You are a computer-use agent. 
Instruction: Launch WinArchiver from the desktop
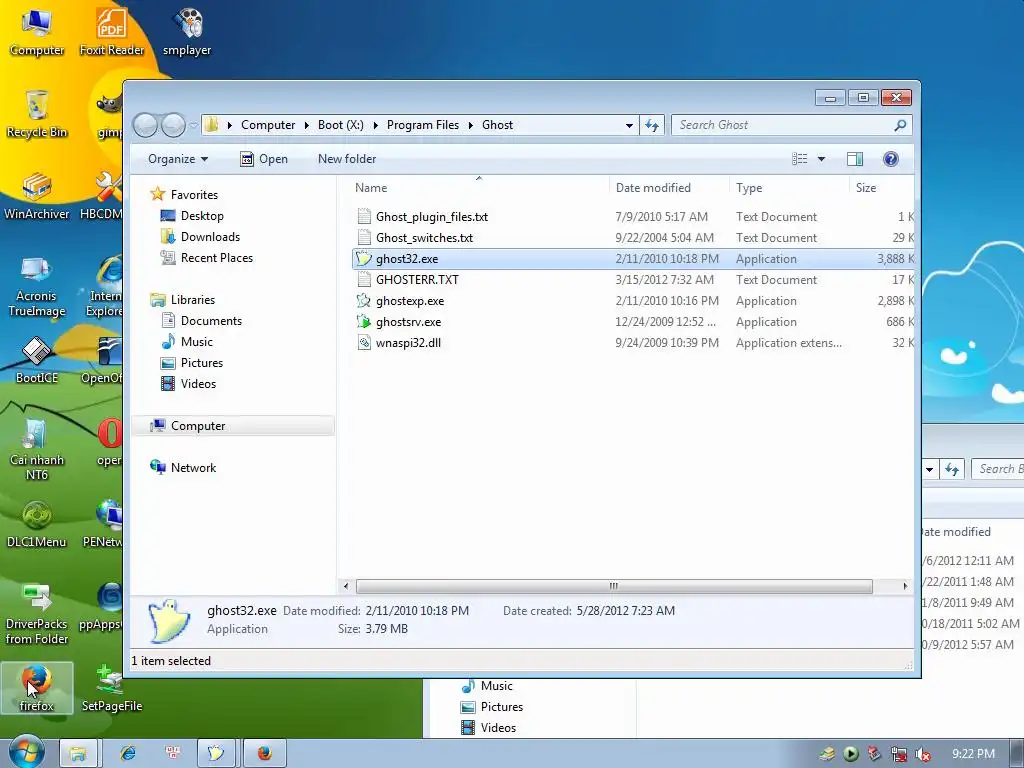(x=37, y=196)
